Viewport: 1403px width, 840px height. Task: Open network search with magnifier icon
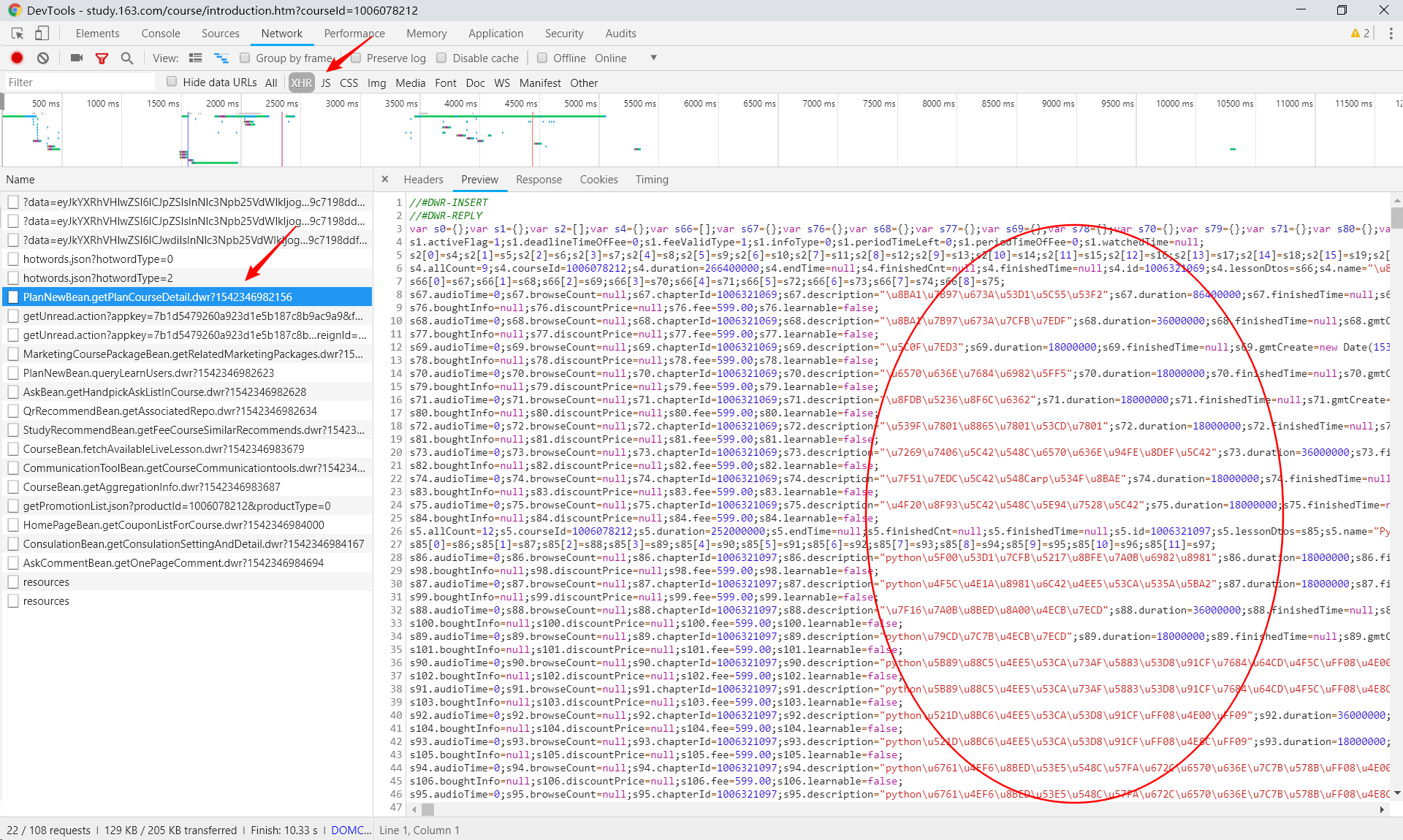127,58
